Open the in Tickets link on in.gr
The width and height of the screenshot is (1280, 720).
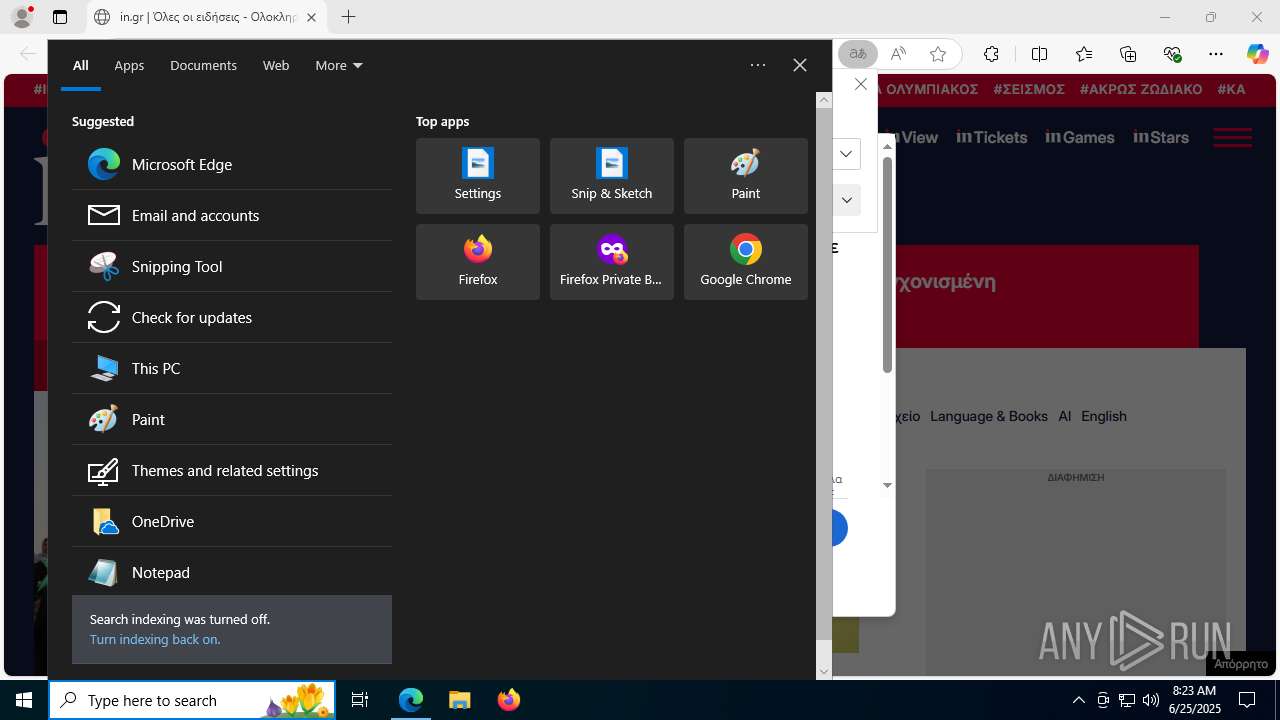(x=992, y=137)
